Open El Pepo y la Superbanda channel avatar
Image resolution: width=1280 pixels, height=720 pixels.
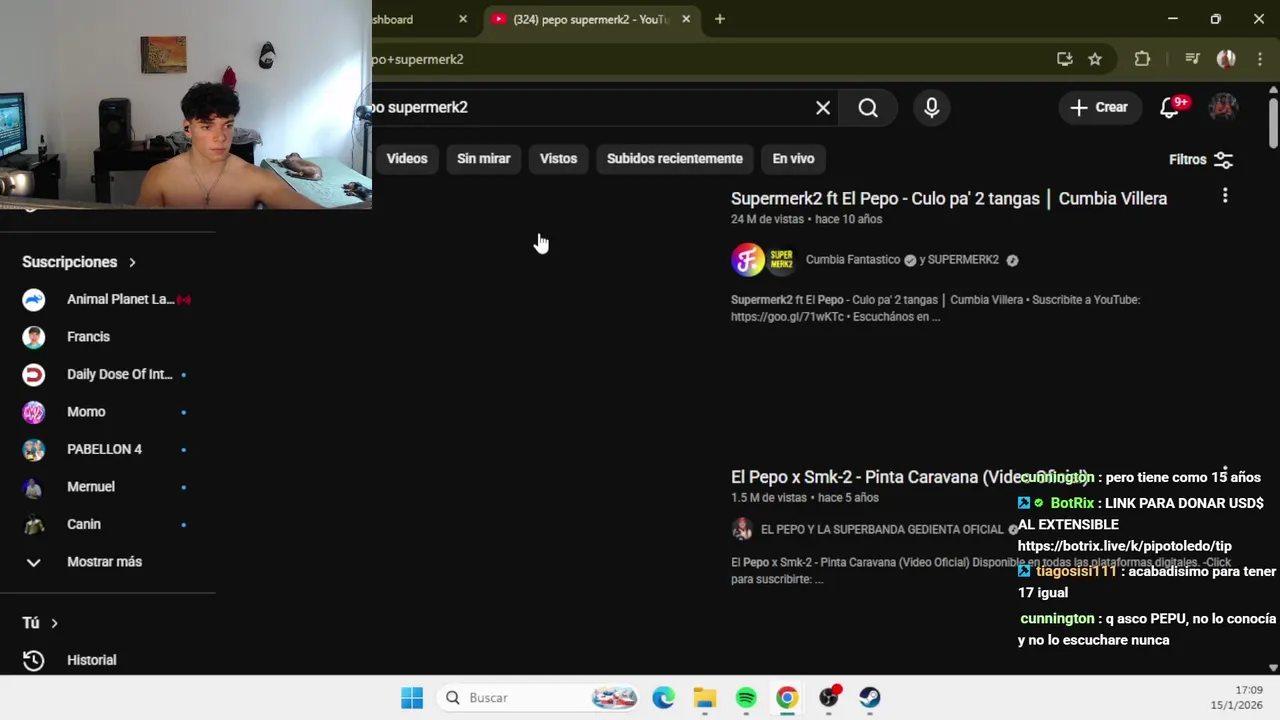coord(742,529)
